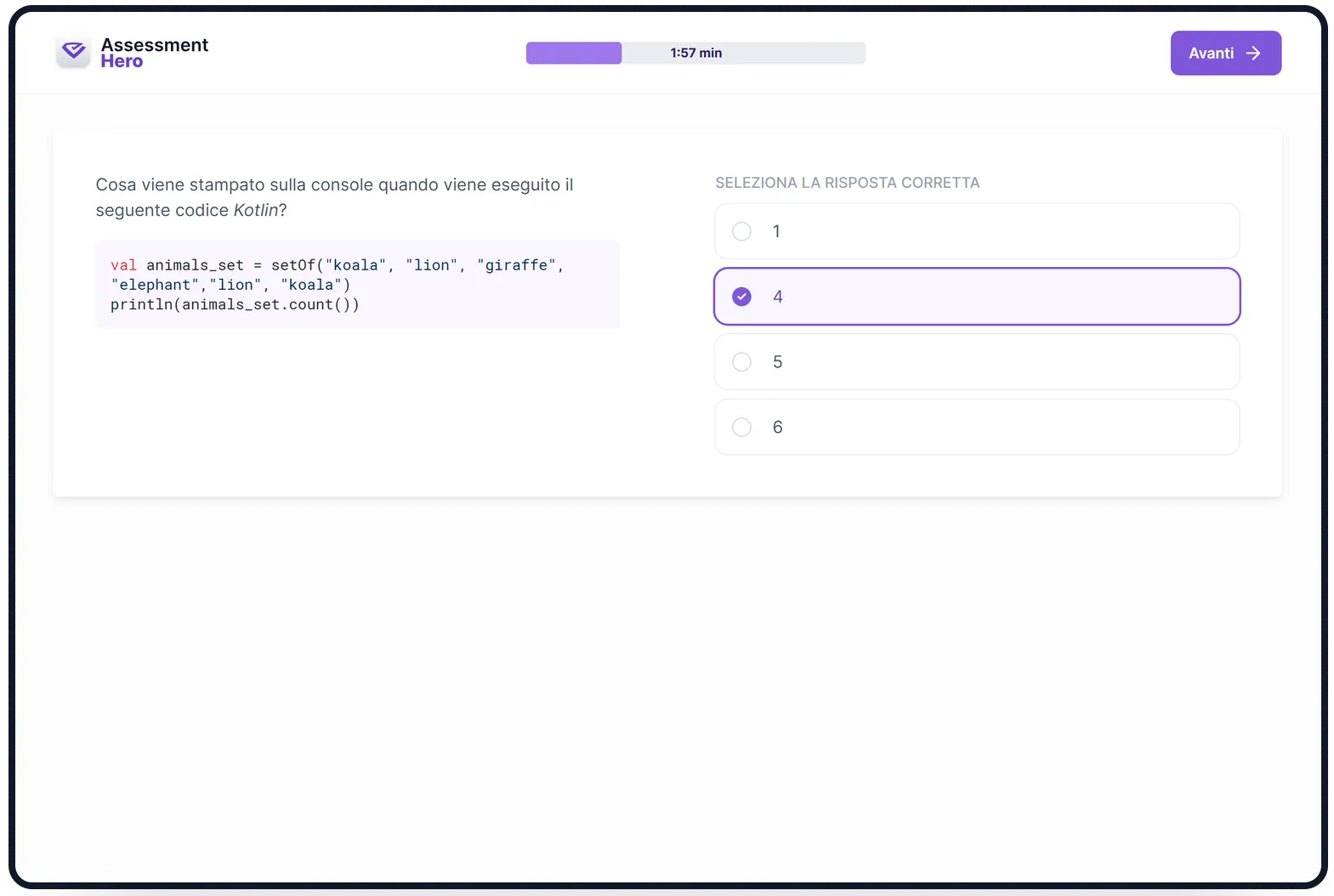1334x896 pixels.
Task: Select the radio button for answer 6
Action: [x=741, y=427]
